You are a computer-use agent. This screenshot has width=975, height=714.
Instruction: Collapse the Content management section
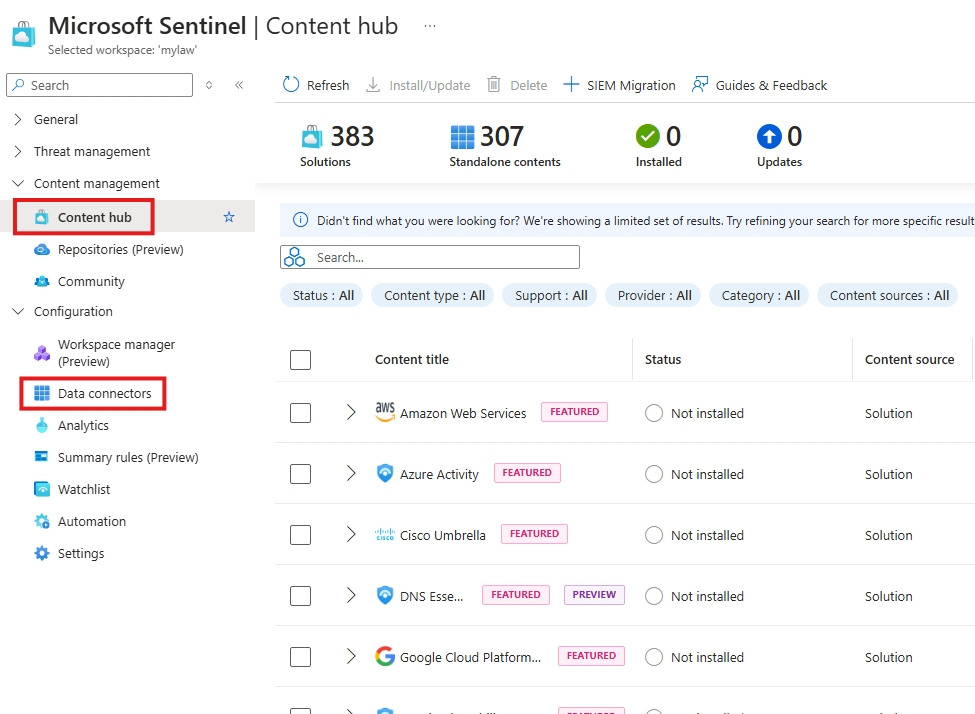[x=18, y=183]
